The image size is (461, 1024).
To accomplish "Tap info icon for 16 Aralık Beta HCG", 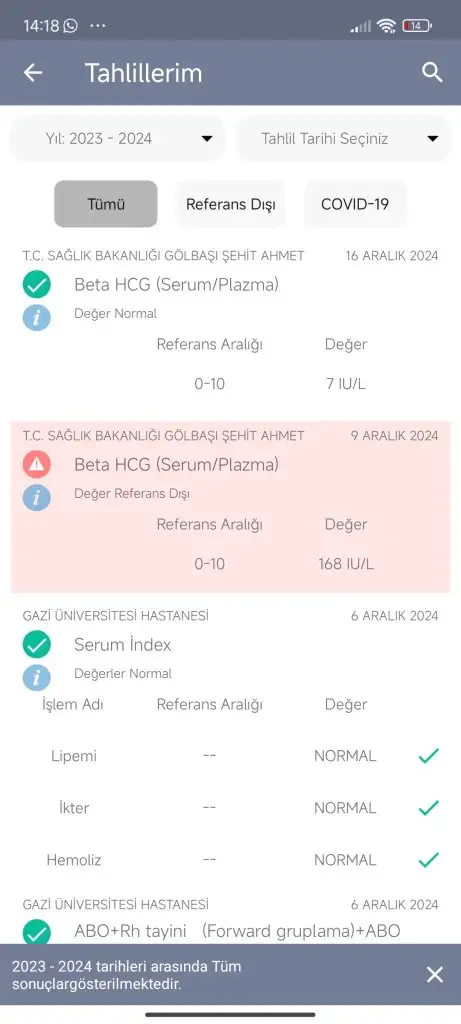I will (x=37, y=317).
